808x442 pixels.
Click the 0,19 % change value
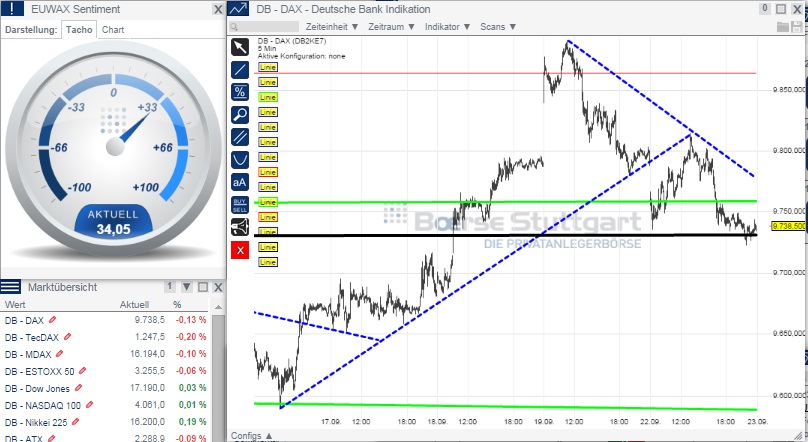tap(192, 422)
